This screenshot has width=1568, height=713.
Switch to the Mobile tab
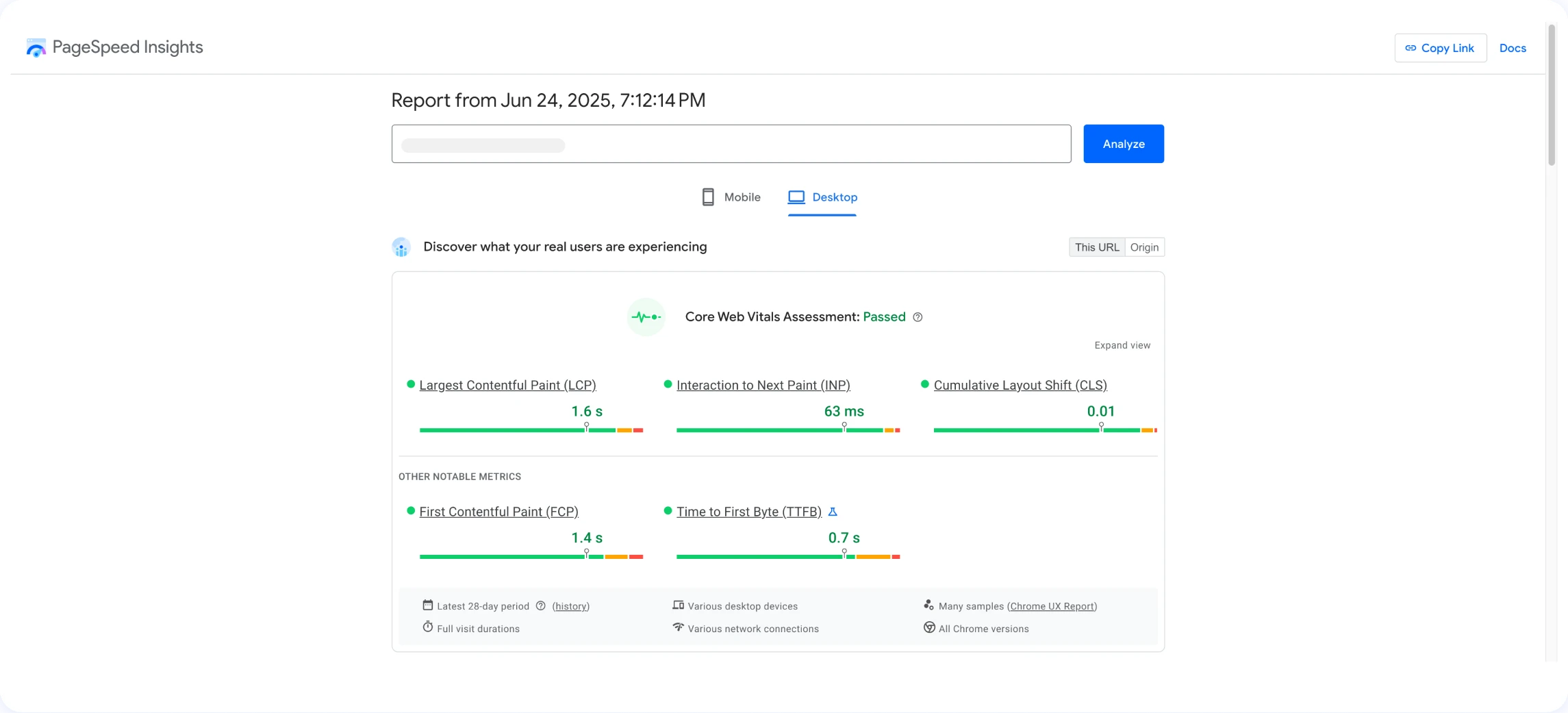click(x=731, y=197)
